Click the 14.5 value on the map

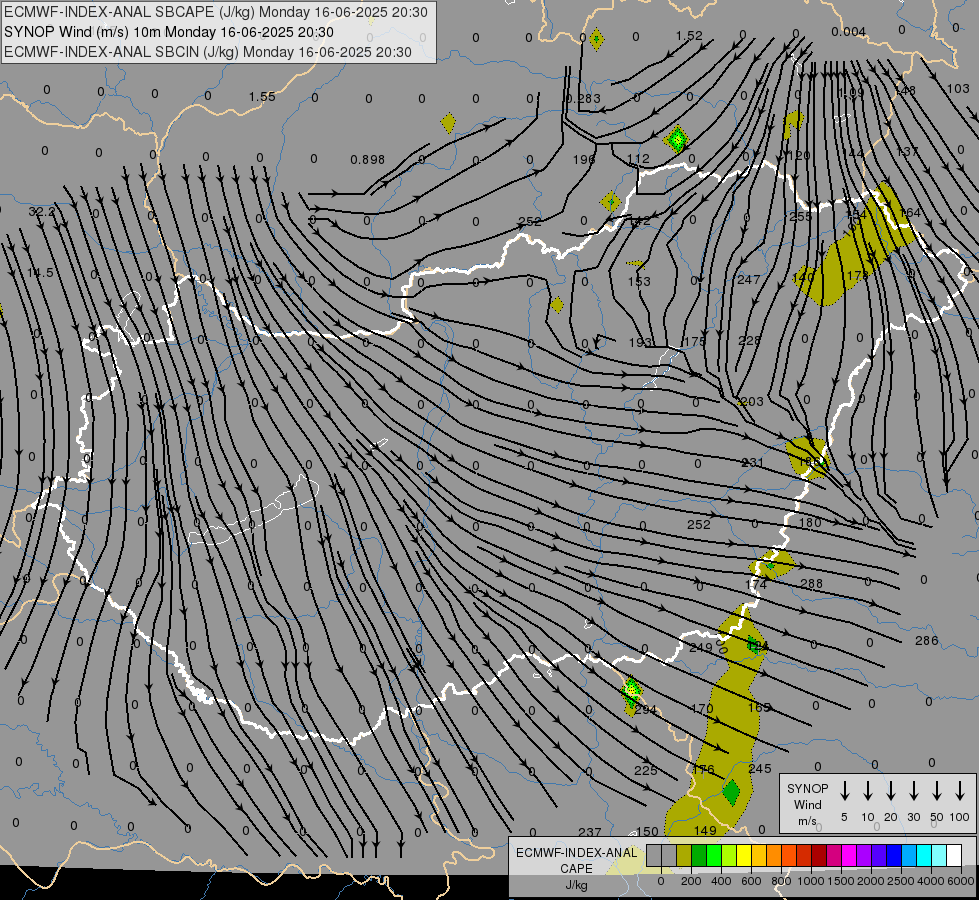(x=40, y=273)
